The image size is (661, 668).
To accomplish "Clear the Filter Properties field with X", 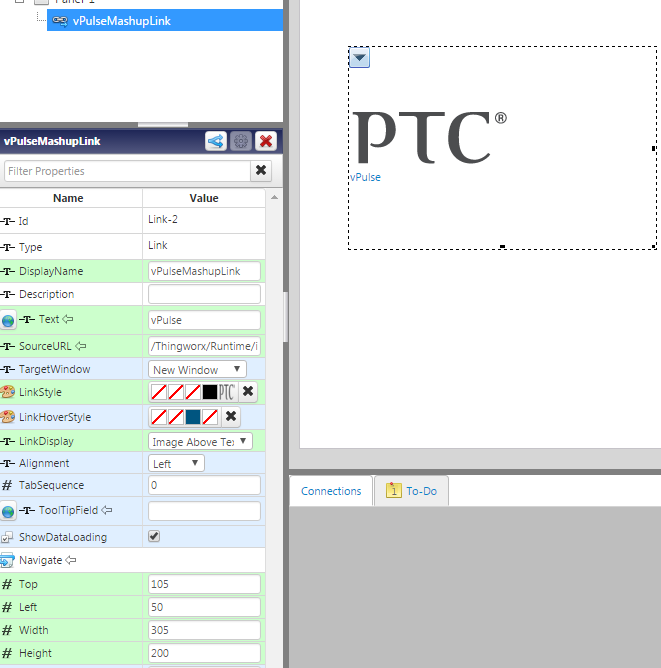I will coord(261,171).
